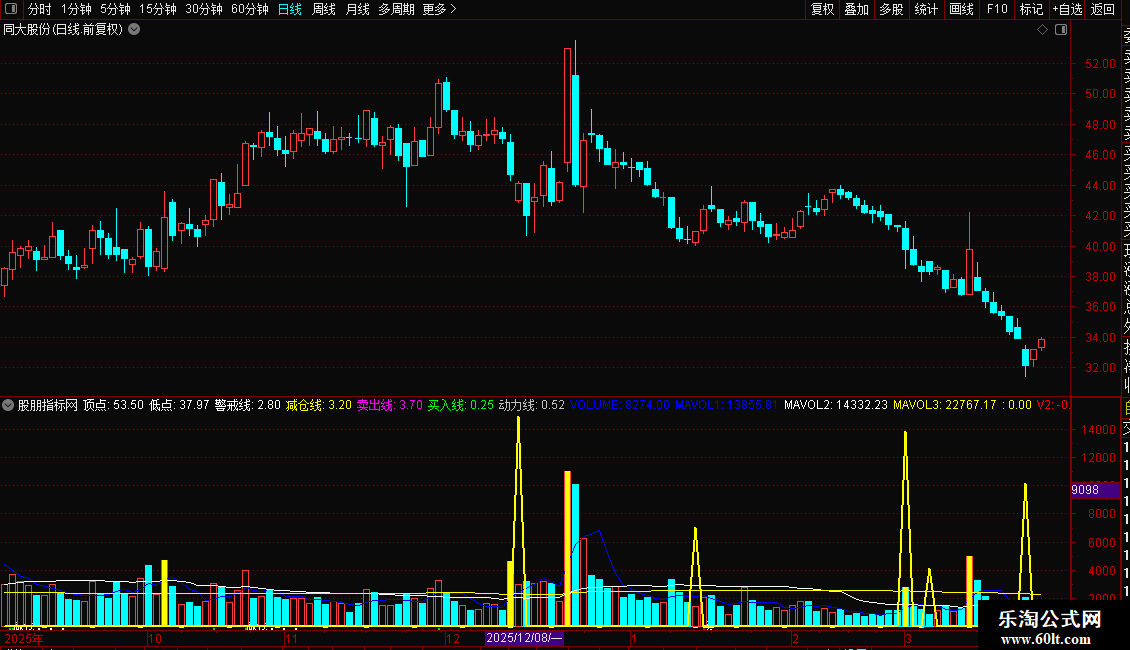Click 返回 to go back
This screenshot has height=650, width=1130.
pyautogui.click(x=1103, y=9)
